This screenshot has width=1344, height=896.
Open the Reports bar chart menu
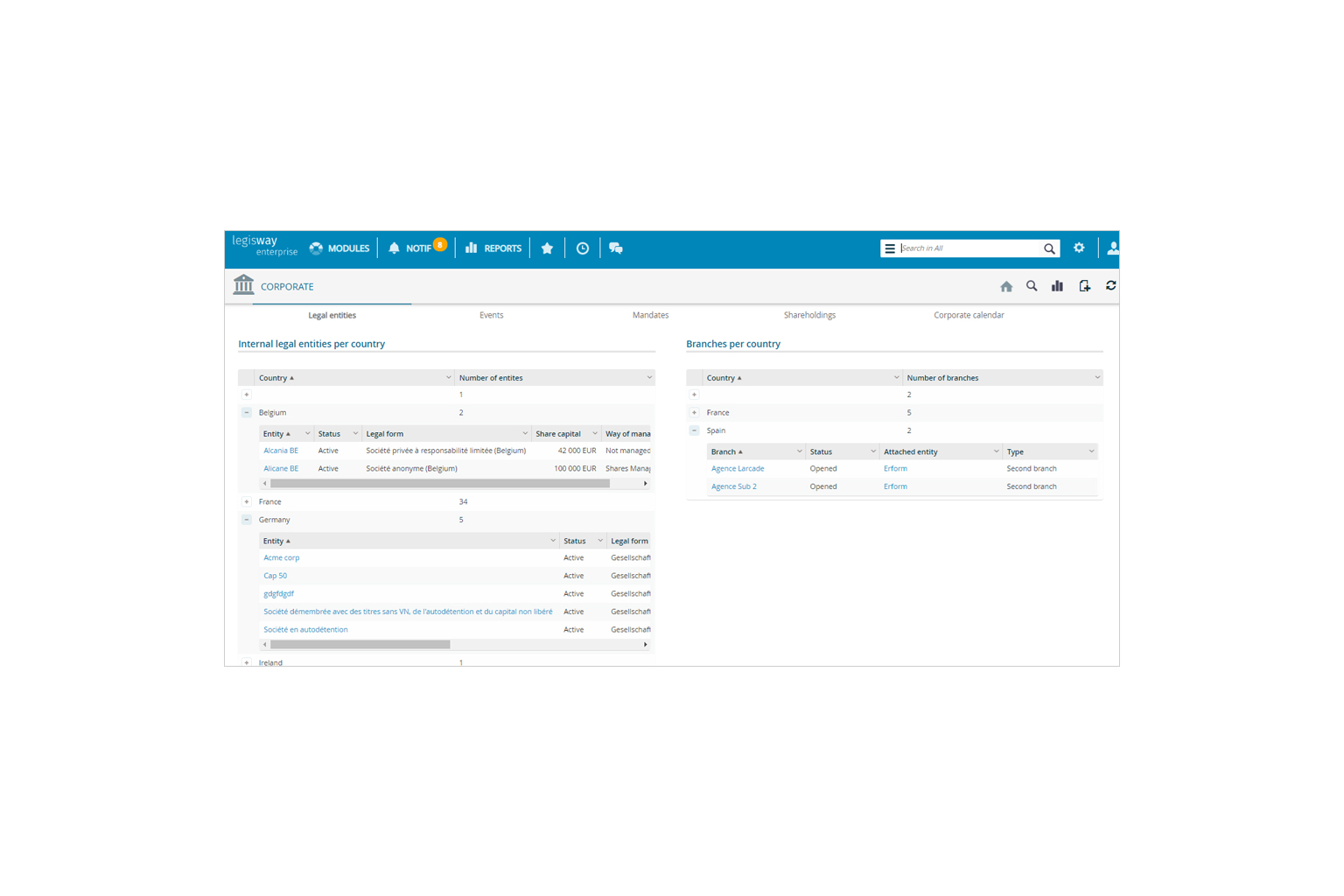[x=493, y=248]
